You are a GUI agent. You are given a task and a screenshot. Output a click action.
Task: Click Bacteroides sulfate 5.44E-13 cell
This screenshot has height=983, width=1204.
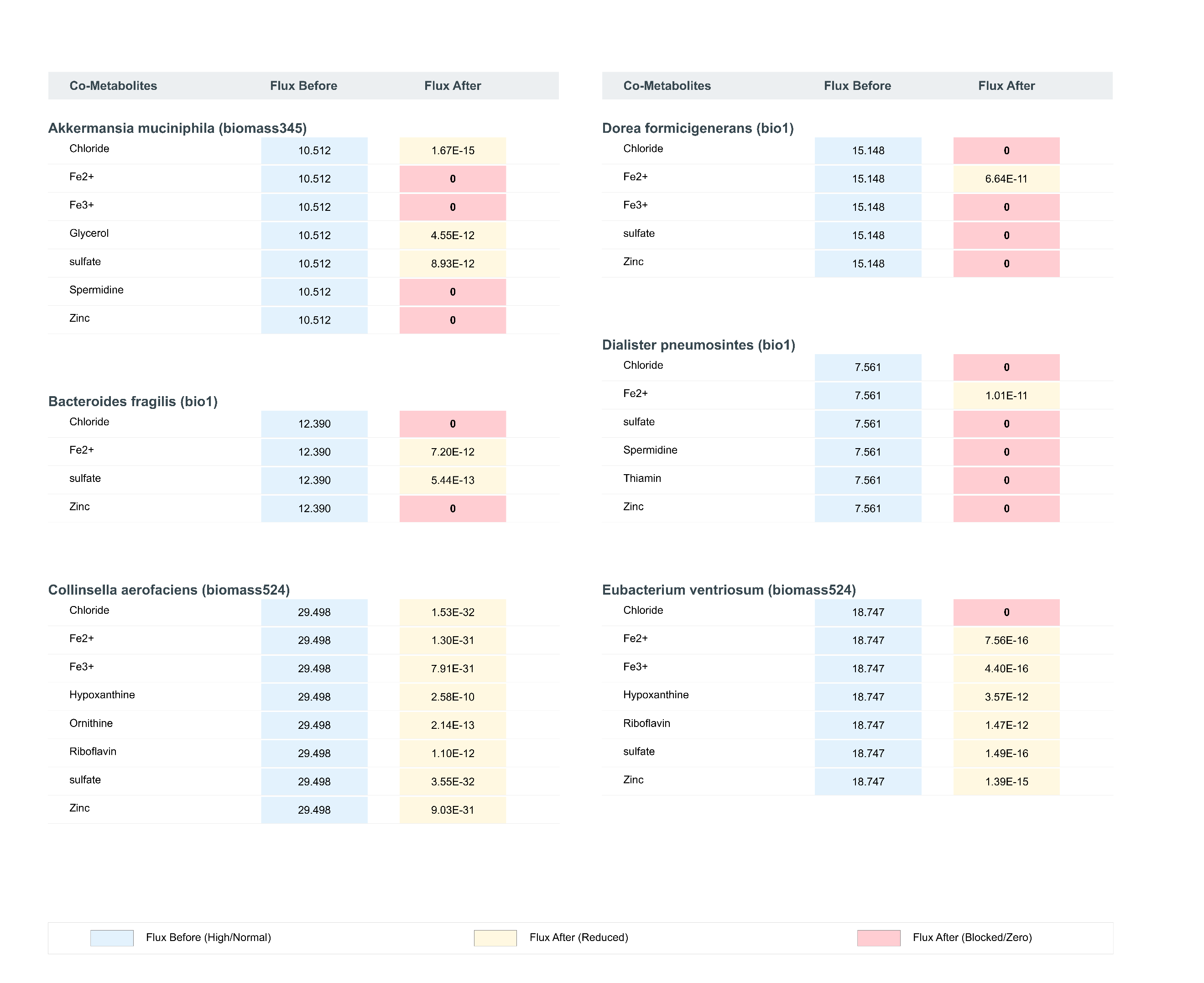click(x=452, y=480)
